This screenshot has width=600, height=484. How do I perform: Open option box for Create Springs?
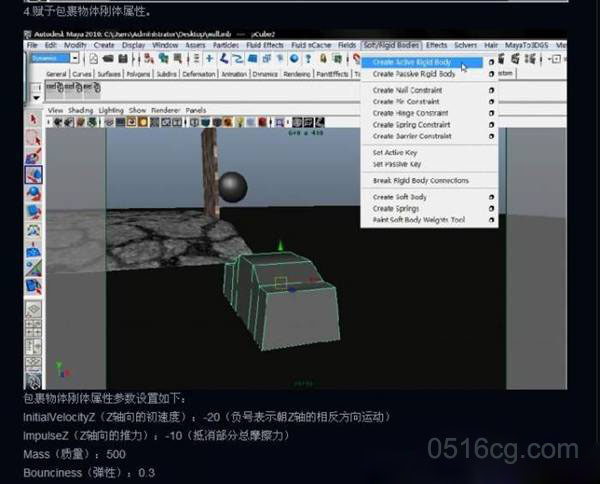point(491,209)
